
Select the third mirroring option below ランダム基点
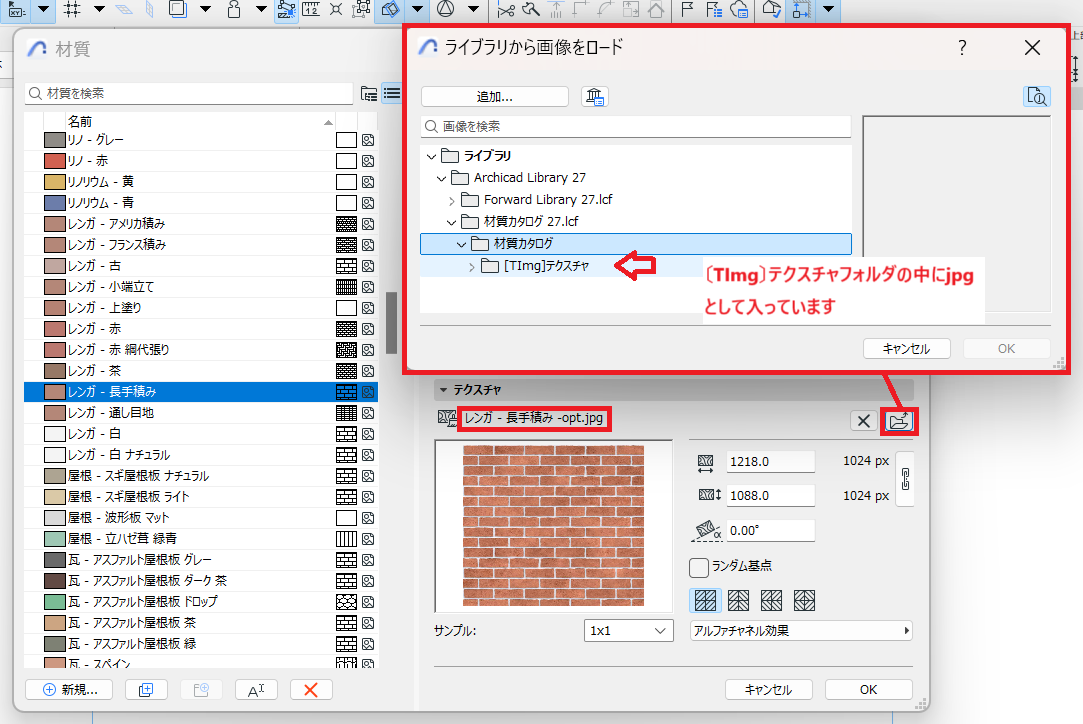point(771,600)
